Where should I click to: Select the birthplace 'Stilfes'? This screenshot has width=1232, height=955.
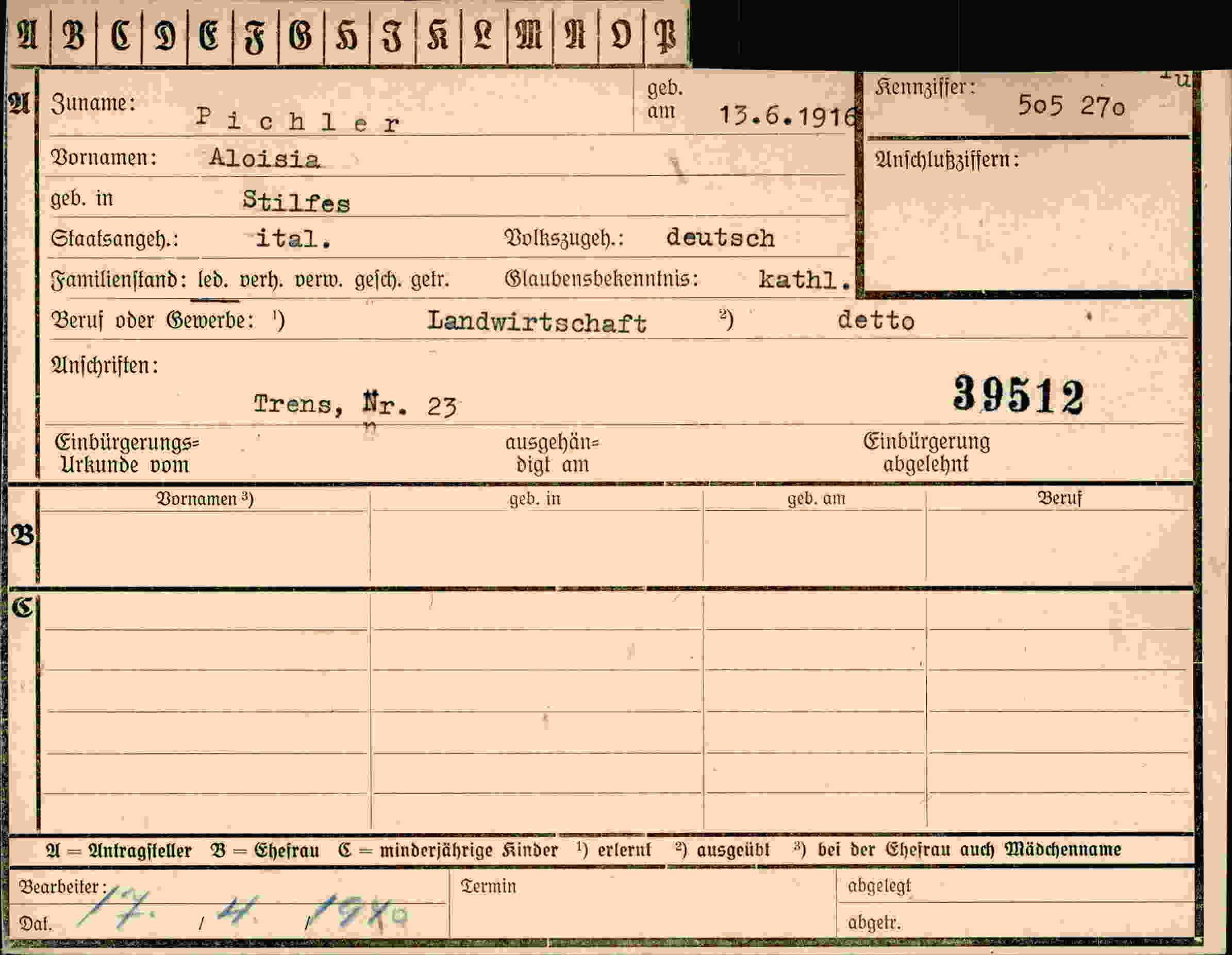coord(297,201)
